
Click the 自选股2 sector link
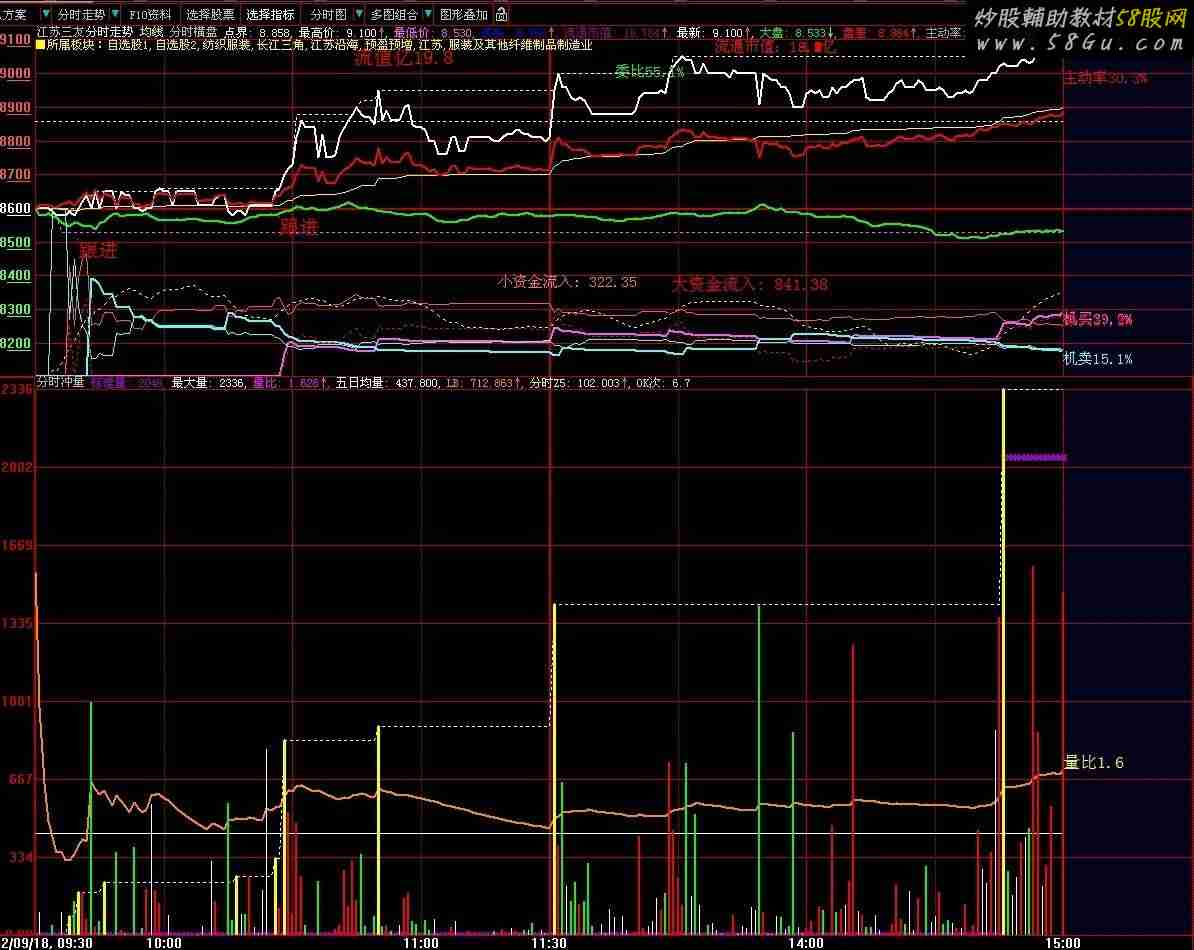(x=177, y=45)
